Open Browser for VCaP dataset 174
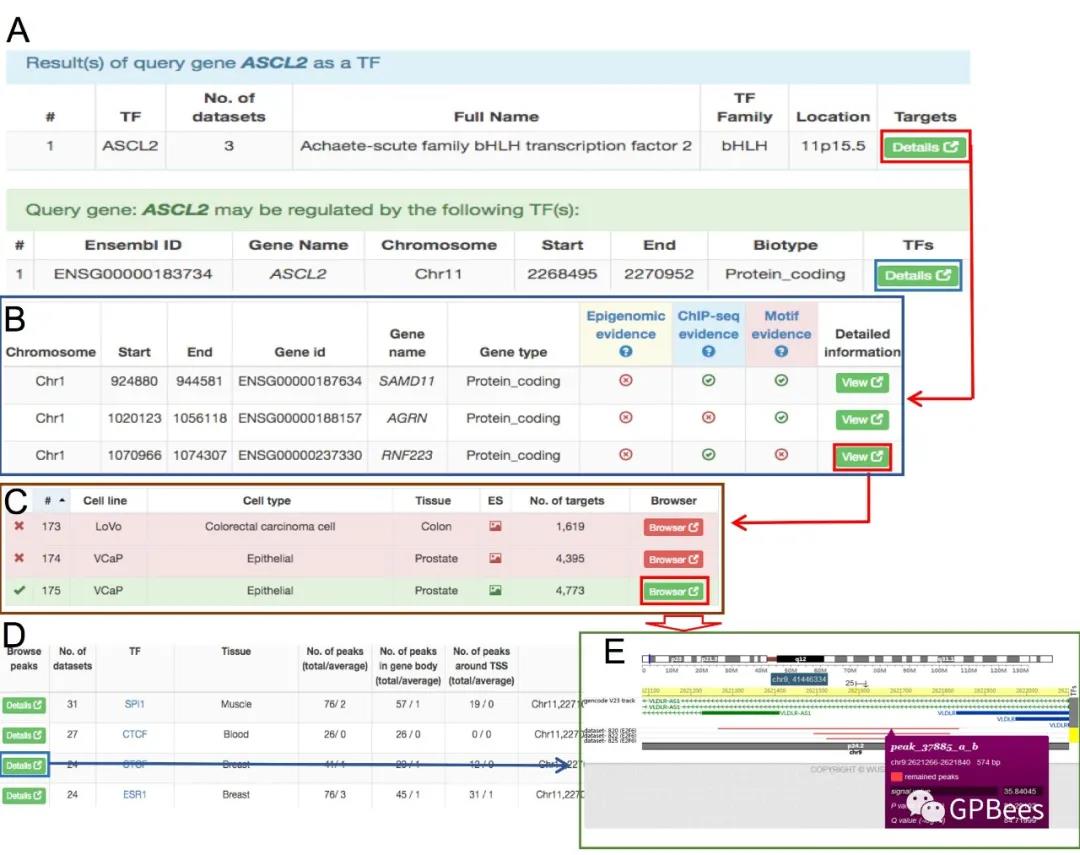This screenshot has height=855, width=1080. [673, 559]
